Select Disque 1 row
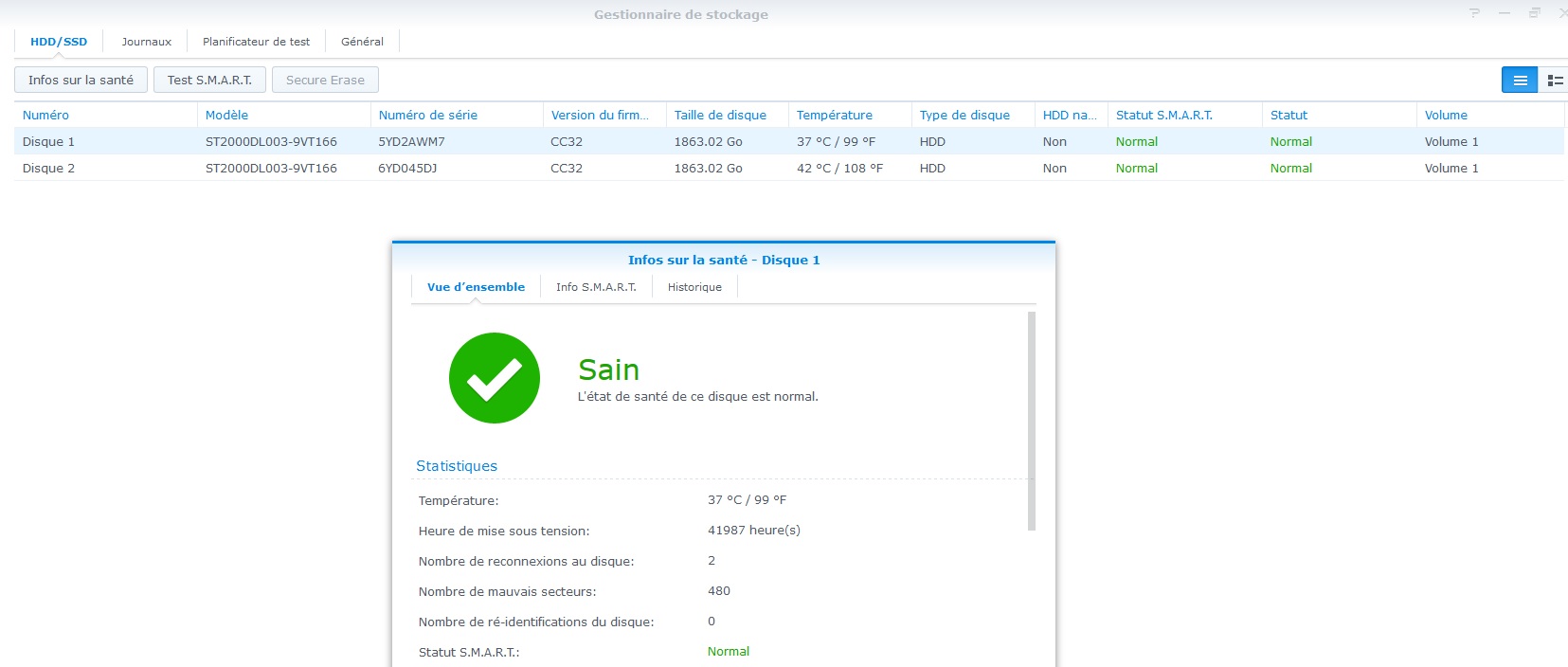 788,141
